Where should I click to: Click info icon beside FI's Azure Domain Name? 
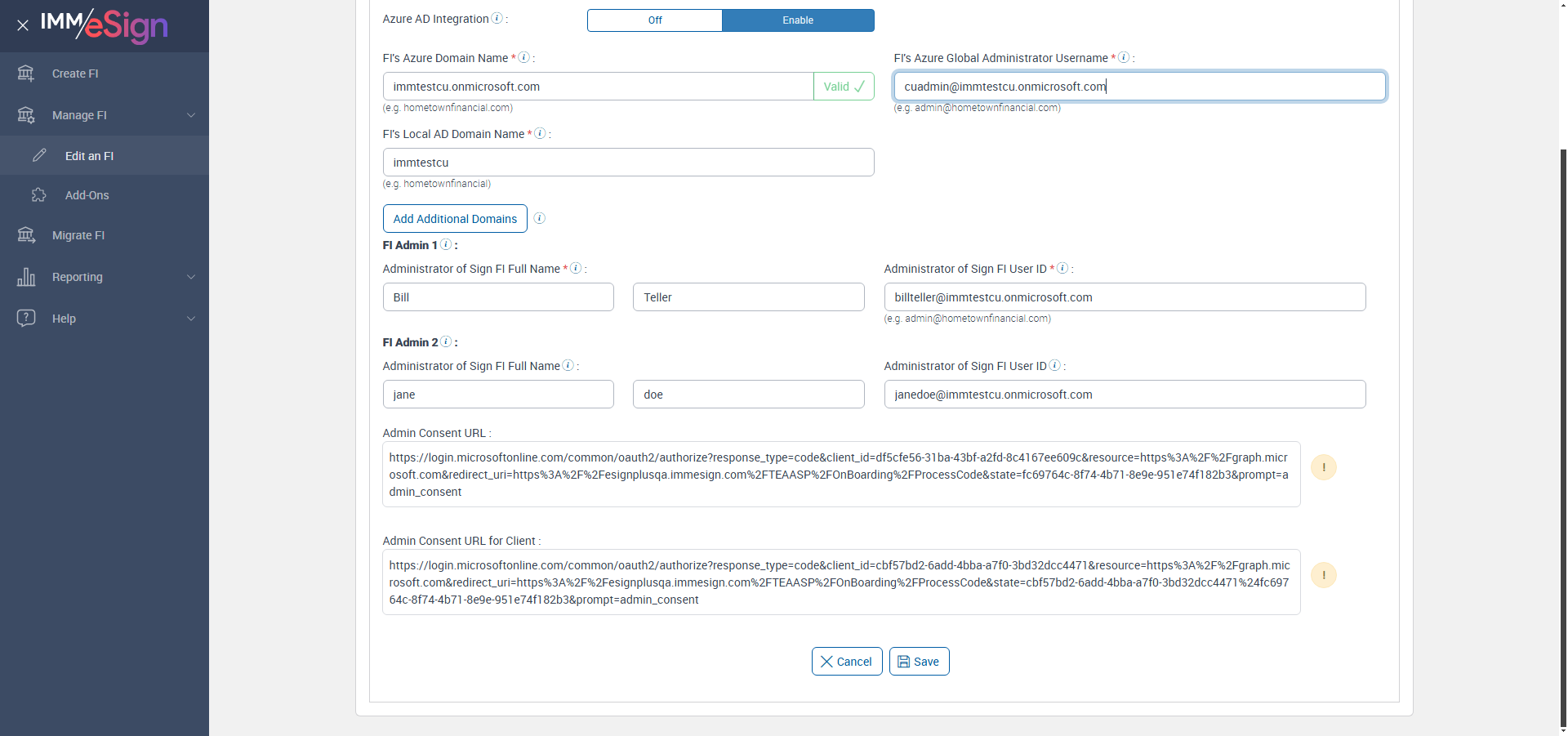point(524,58)
